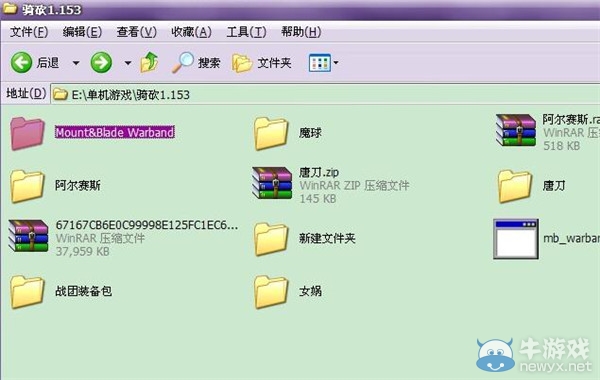Click the WinRAR ZIP 压缩文件 type text
This screenshot has width=600, height=380.
coord(354,186)
